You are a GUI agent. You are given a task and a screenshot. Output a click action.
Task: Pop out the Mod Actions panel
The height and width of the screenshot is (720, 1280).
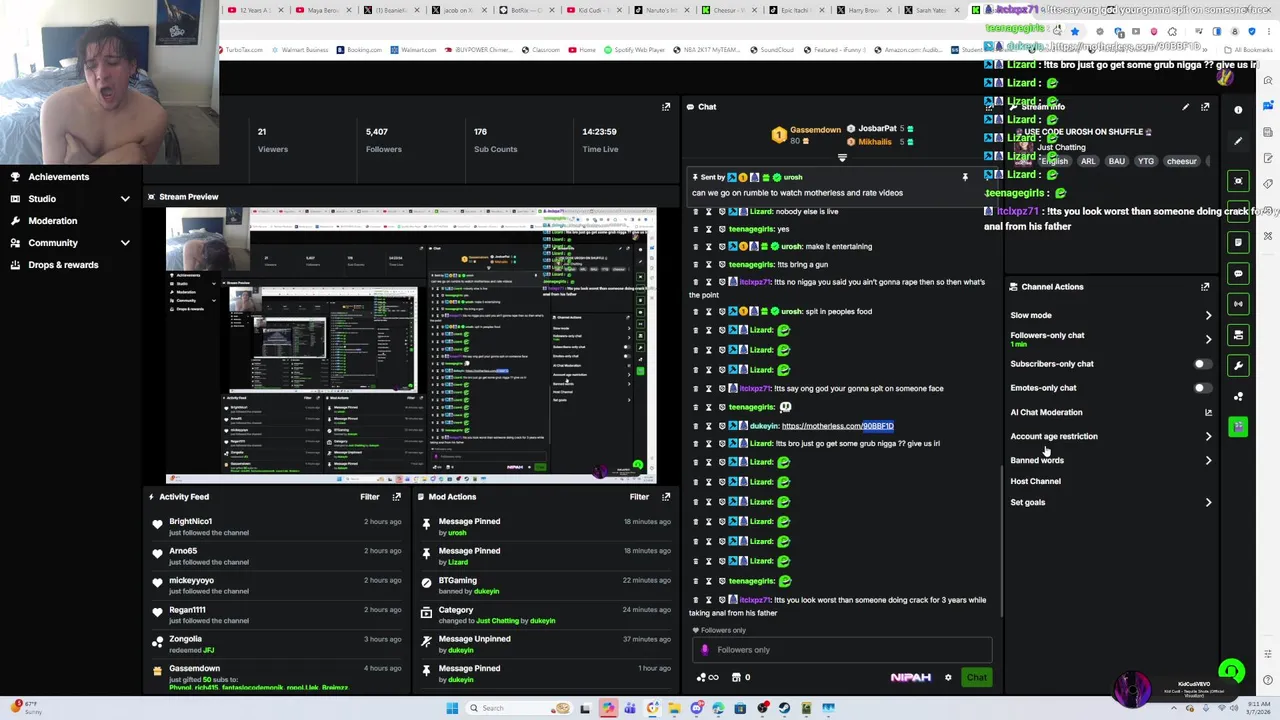pyautogui.click(x=666, y=497)
